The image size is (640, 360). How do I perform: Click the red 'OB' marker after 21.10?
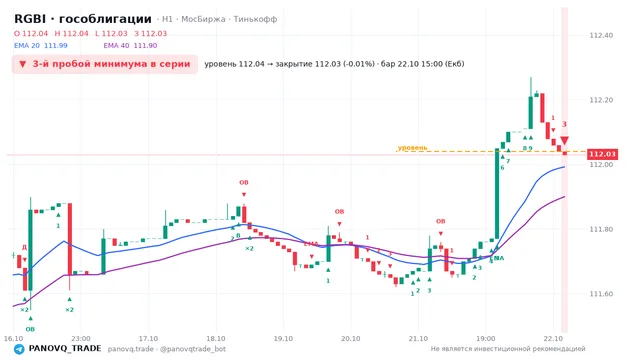point(440,221)
